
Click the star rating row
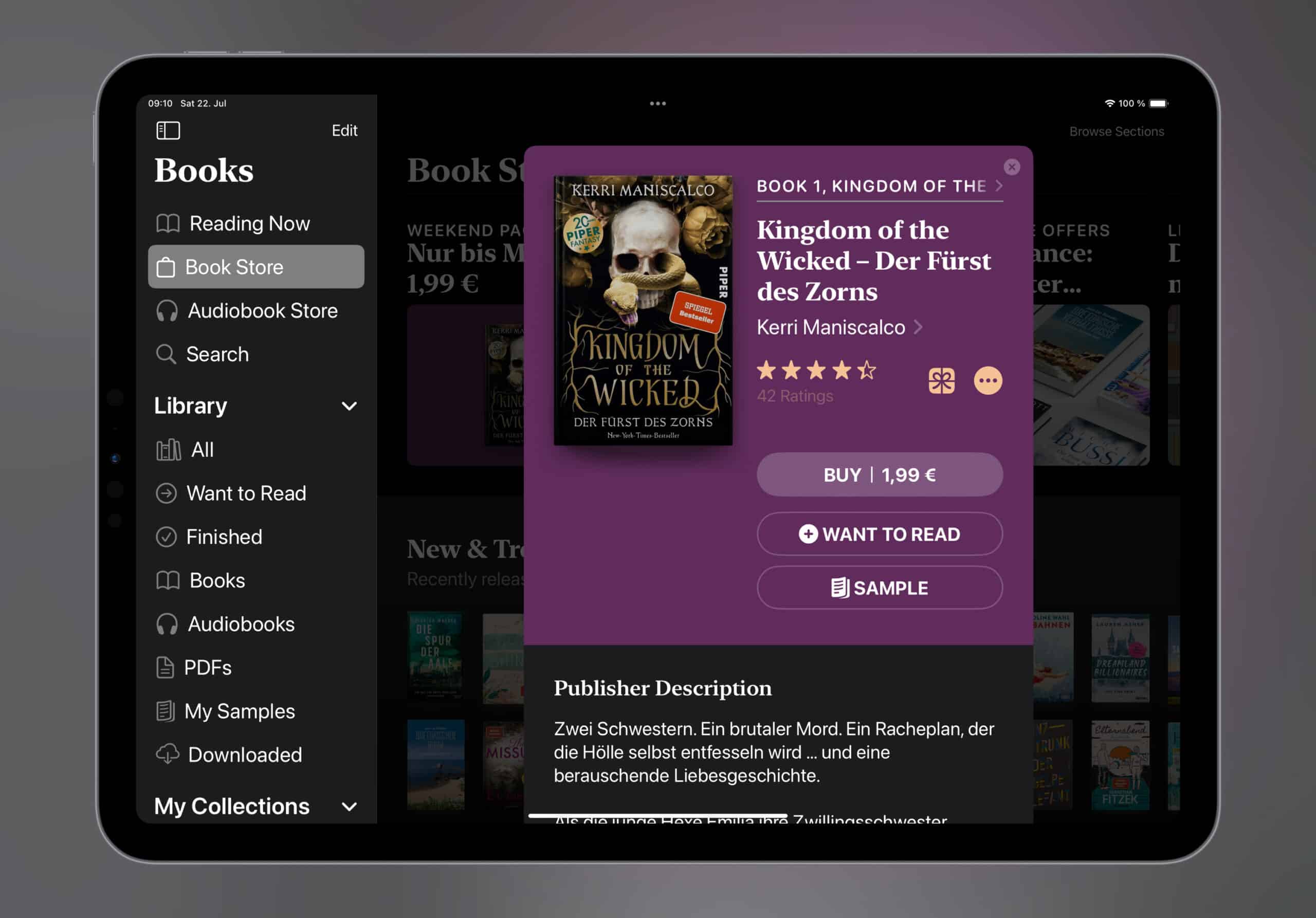[816, 371]
